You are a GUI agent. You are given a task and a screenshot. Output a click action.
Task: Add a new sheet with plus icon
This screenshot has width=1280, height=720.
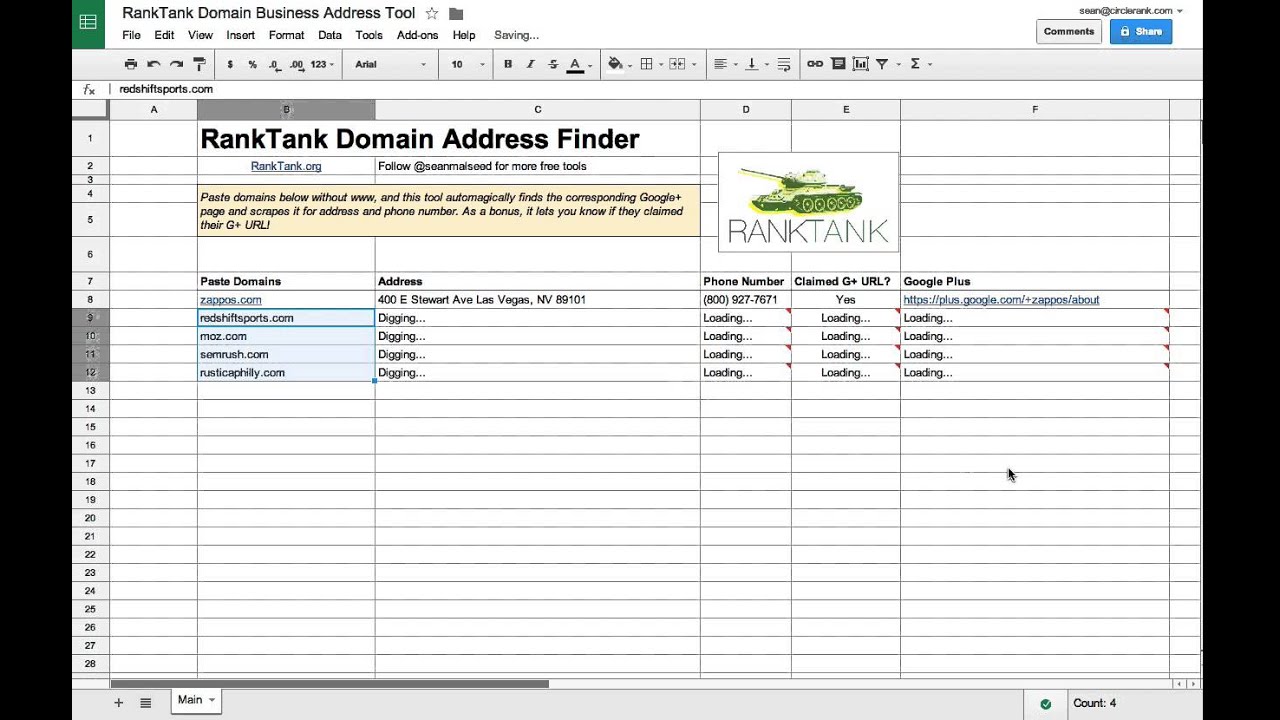click(x=118, y=703)
